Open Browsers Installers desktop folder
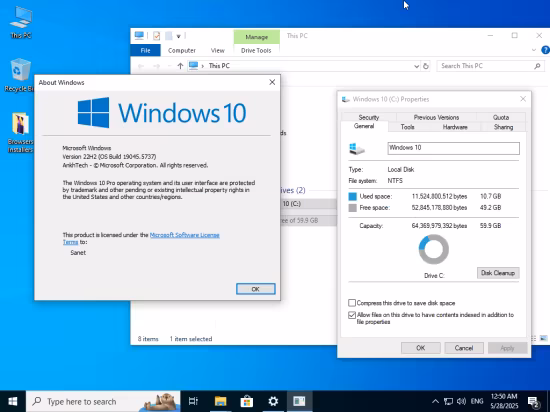The width and height of the screenshot is (550, 412). point(20,133)
